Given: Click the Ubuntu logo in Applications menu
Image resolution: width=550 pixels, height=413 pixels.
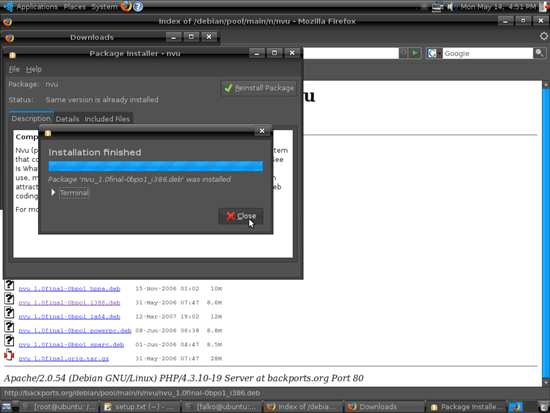Looking at the screenshot, I should point(8,6).
